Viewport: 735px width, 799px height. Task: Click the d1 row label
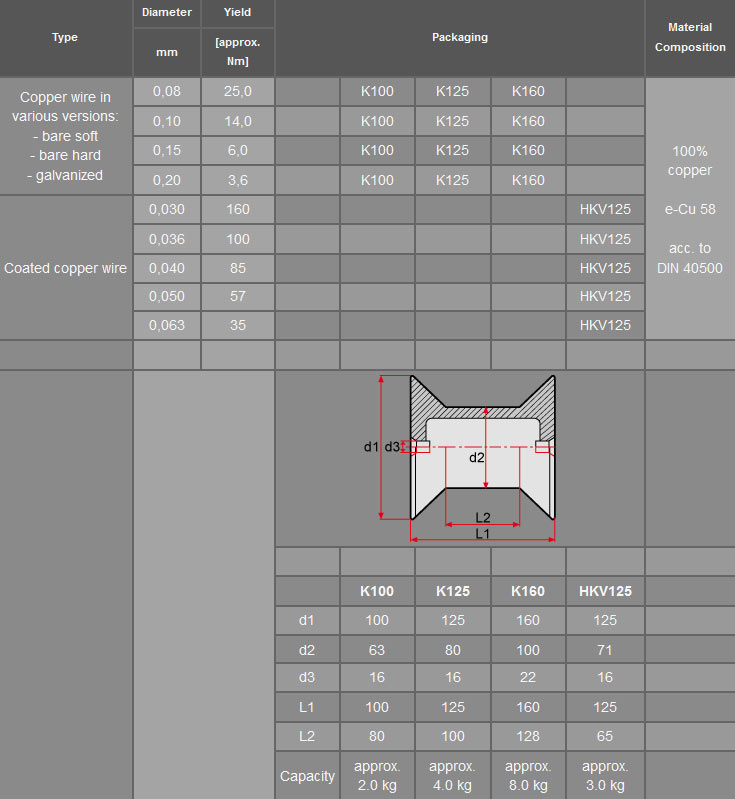coord(307,621)
